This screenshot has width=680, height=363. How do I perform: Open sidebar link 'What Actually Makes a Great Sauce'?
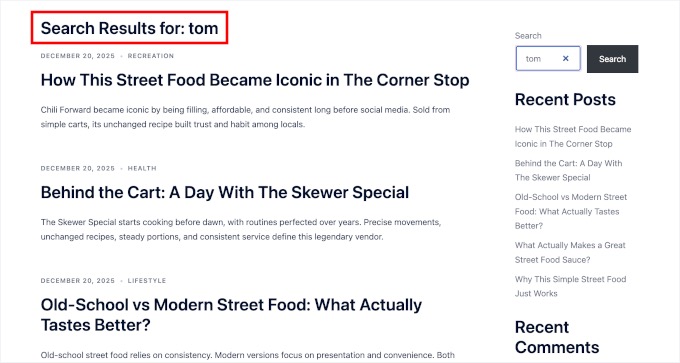570,252
